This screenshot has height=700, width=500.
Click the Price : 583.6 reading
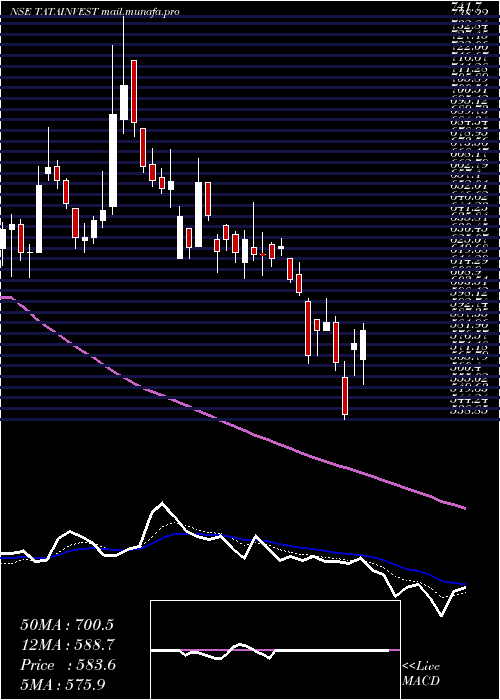click(68, 665)
